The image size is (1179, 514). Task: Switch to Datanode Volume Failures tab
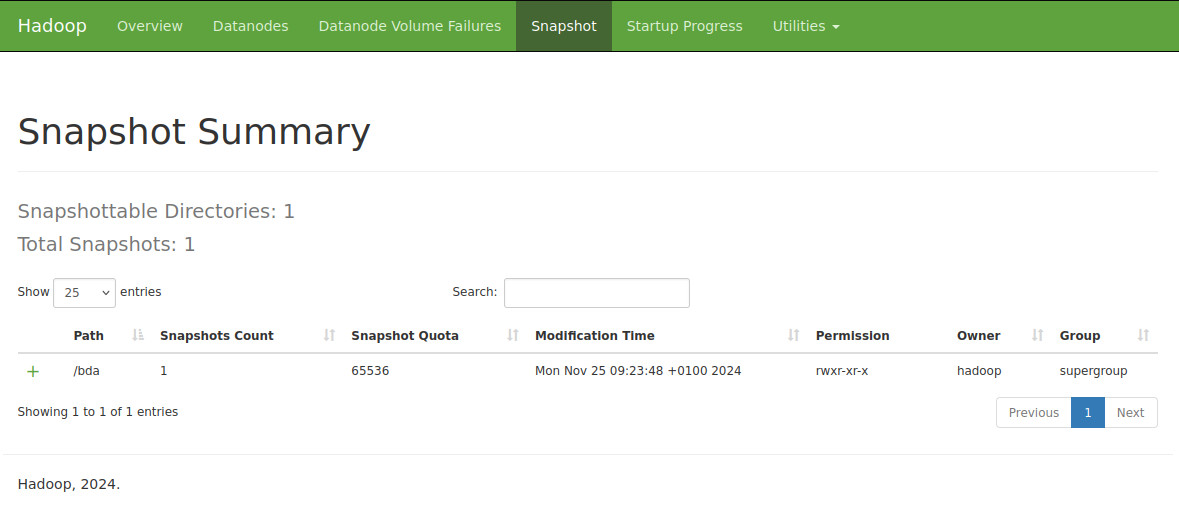click(x=410, y=26)
